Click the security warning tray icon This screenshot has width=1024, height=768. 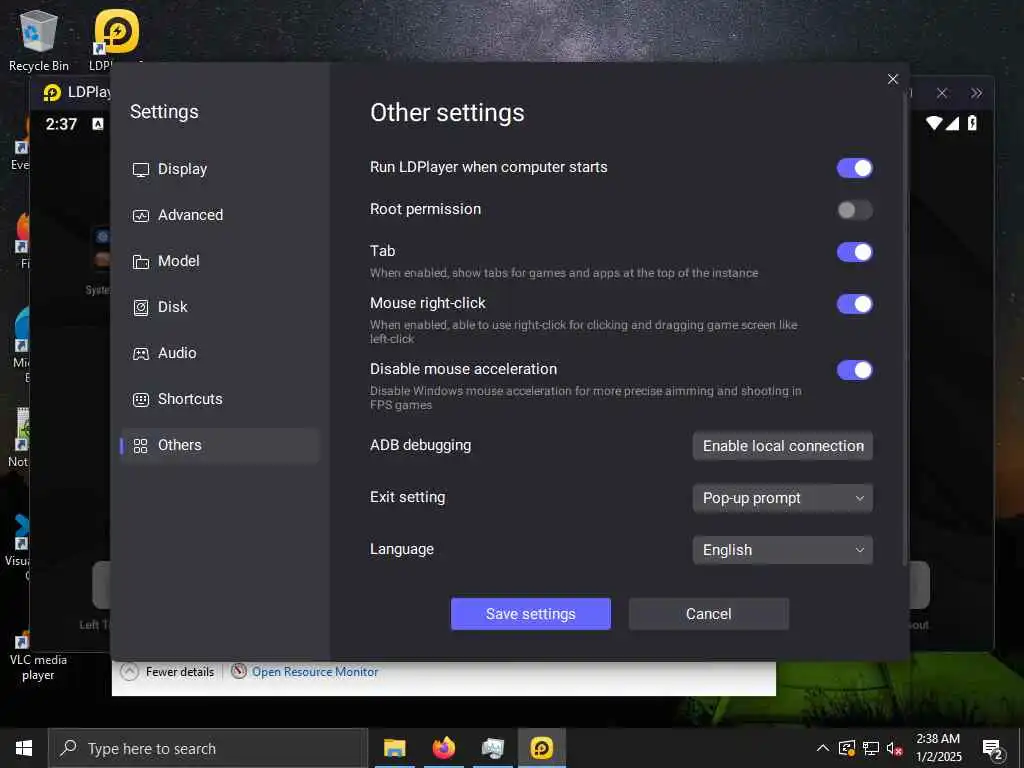[846, 748]
